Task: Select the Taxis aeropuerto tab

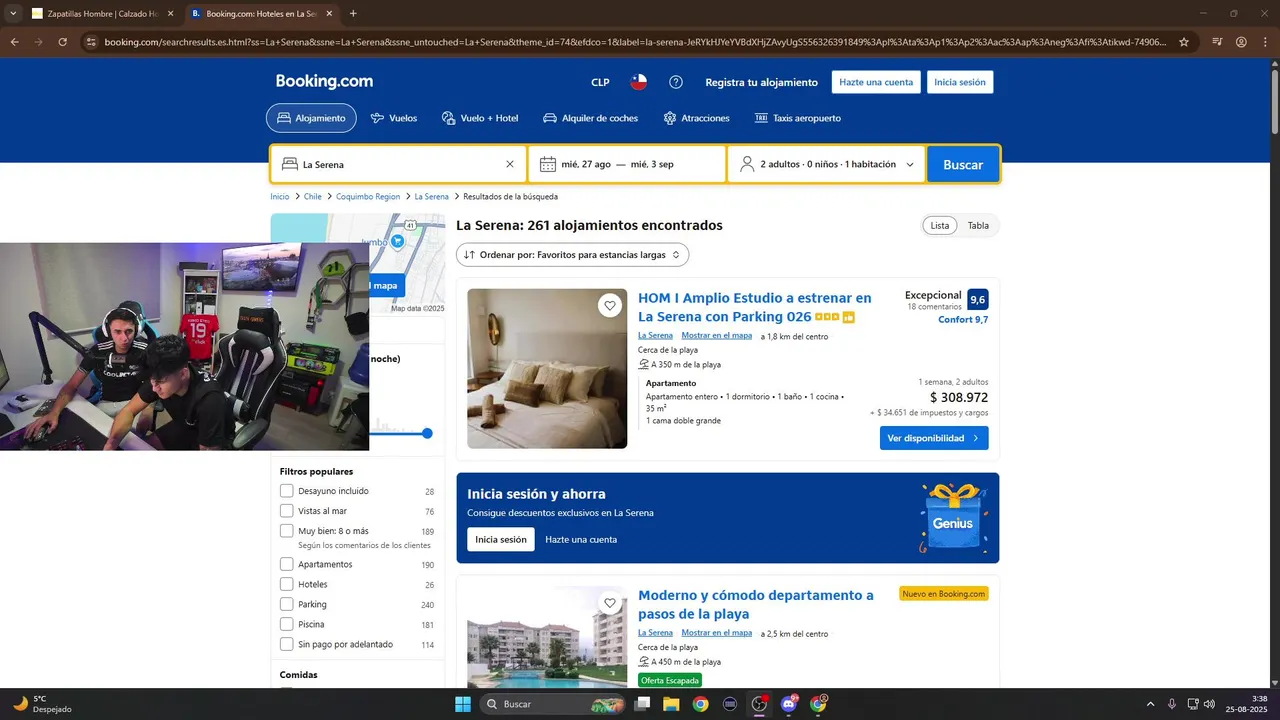Action: (x=797, y=118)
